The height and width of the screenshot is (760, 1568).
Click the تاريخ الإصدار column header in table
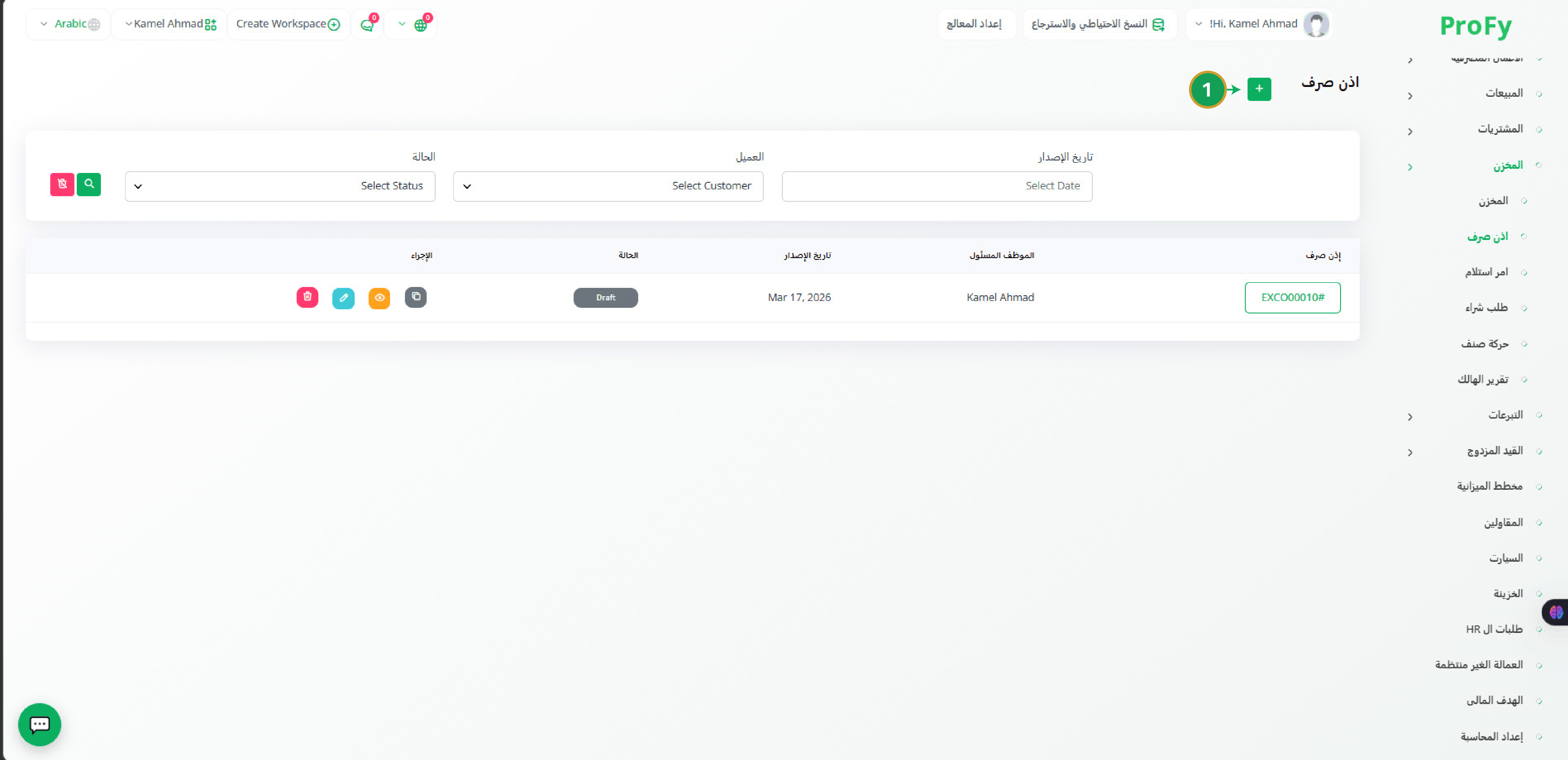pyautogui.click(x=807, y=255)
